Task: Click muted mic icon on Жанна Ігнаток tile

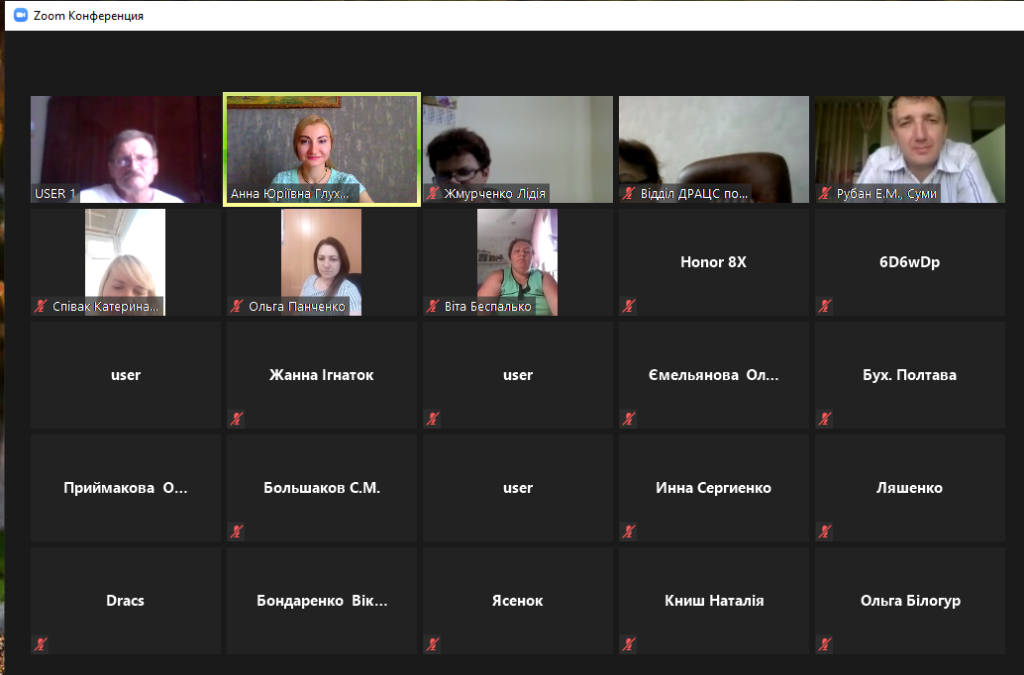Action: [236, 419]
